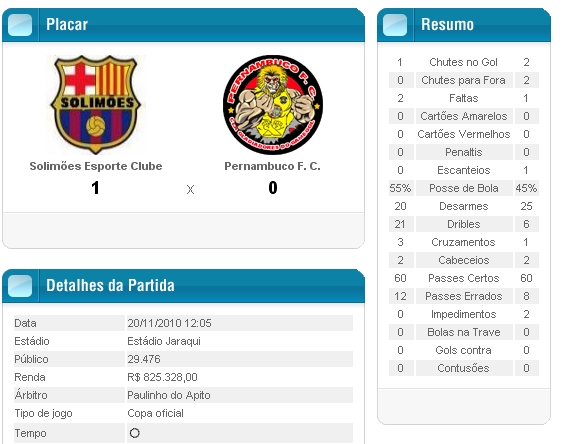563x444 pixels.
Task: Click the Estádio Jaraqui stadium value
Action: [164, 341]
